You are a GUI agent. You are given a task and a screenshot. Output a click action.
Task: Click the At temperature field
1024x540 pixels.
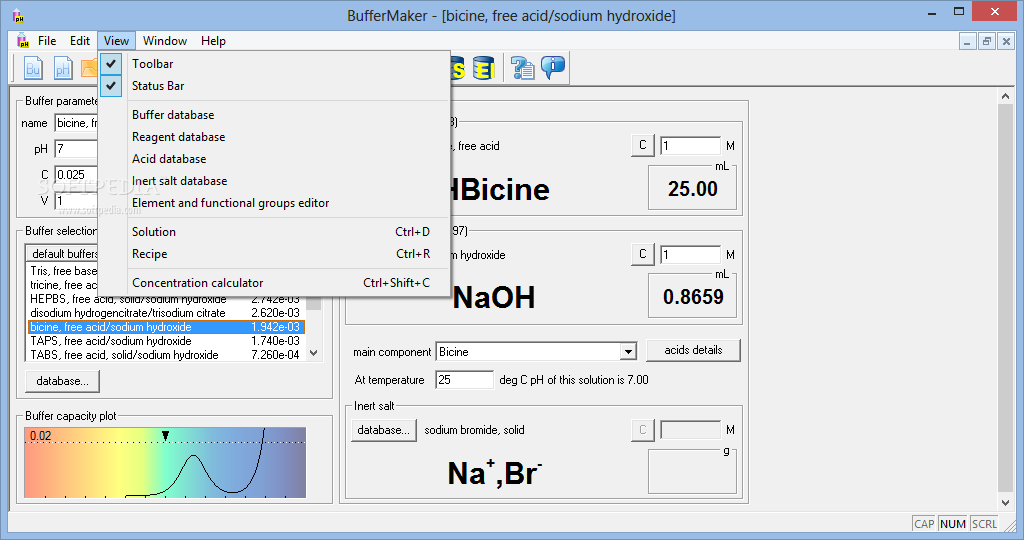[464, 380]
